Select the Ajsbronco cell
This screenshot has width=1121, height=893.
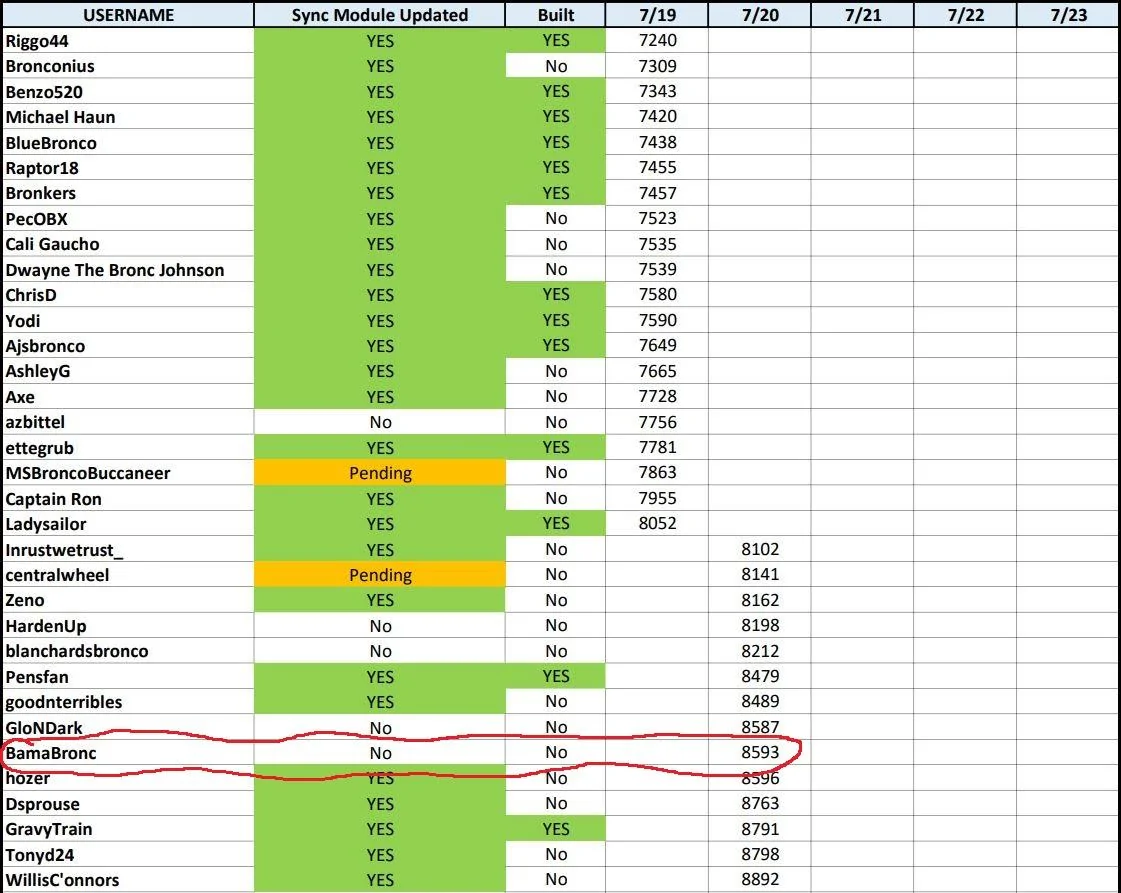(x=128, y=345)
